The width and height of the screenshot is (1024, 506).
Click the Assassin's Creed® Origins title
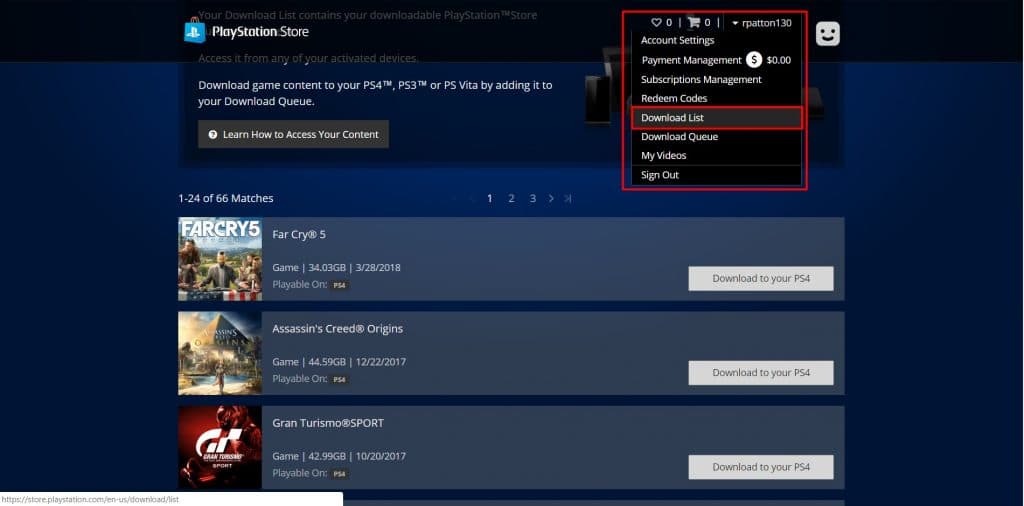pyautogui.click(x=338, y=329)
